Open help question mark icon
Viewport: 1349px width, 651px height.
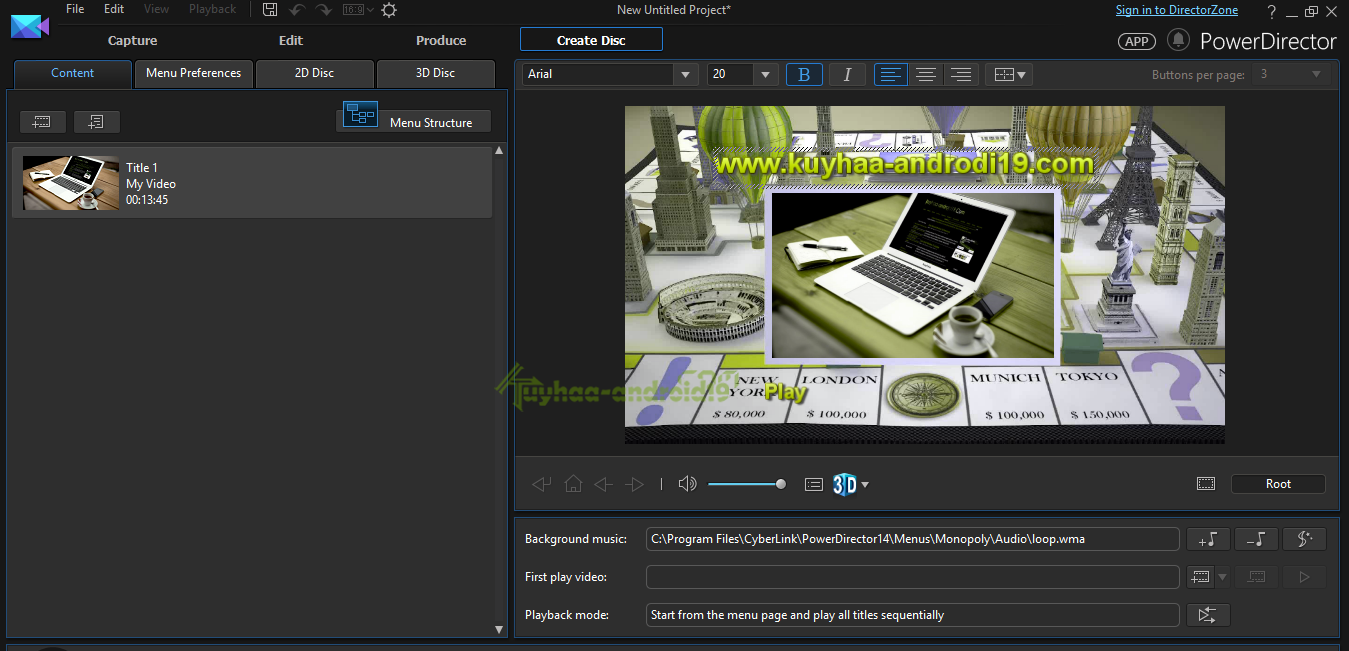coord(1271,11)
